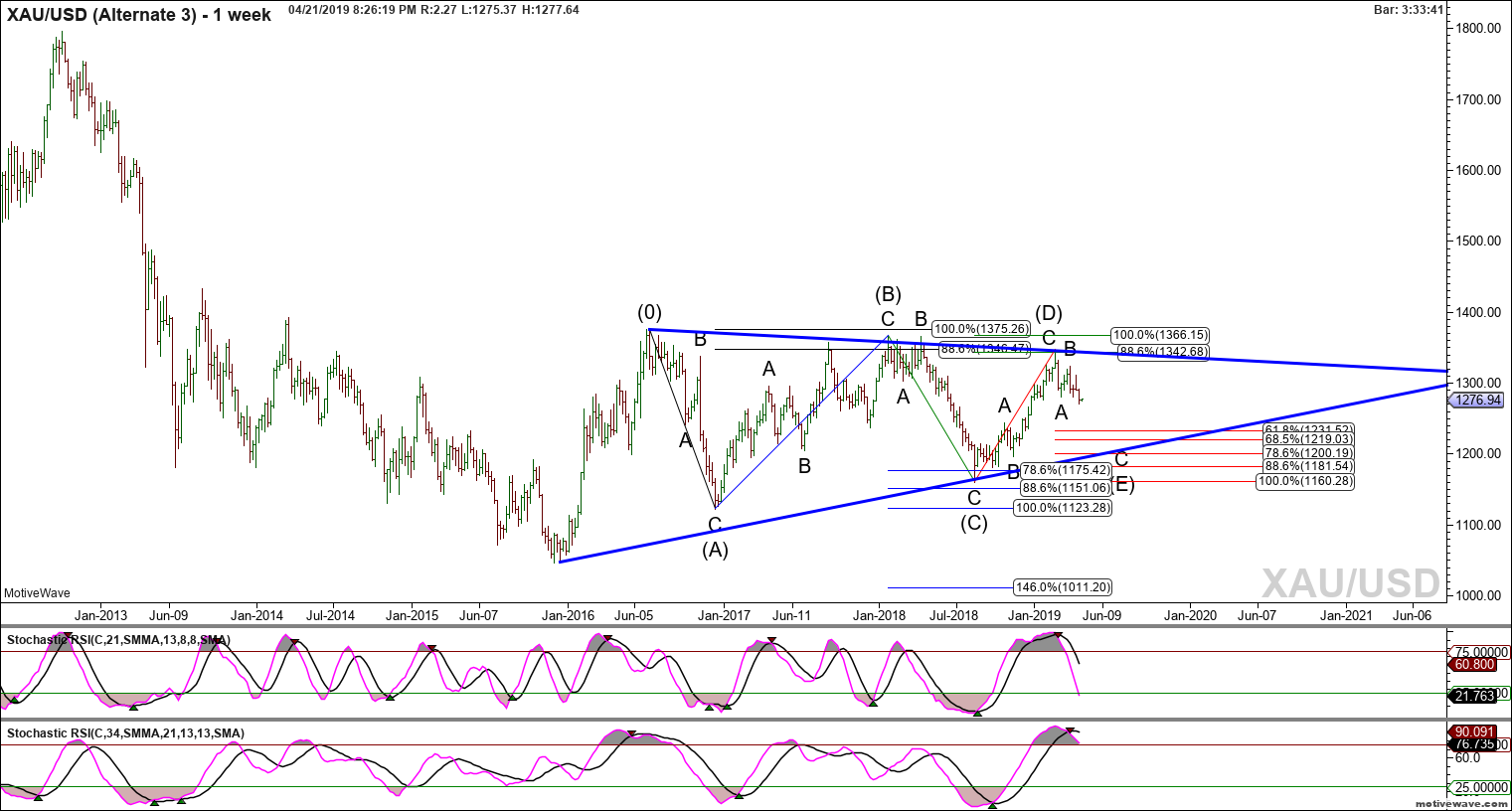This screenshot has height=811, width=1512.
Task: Select the (B) wave label
Action: click(888, 294)
